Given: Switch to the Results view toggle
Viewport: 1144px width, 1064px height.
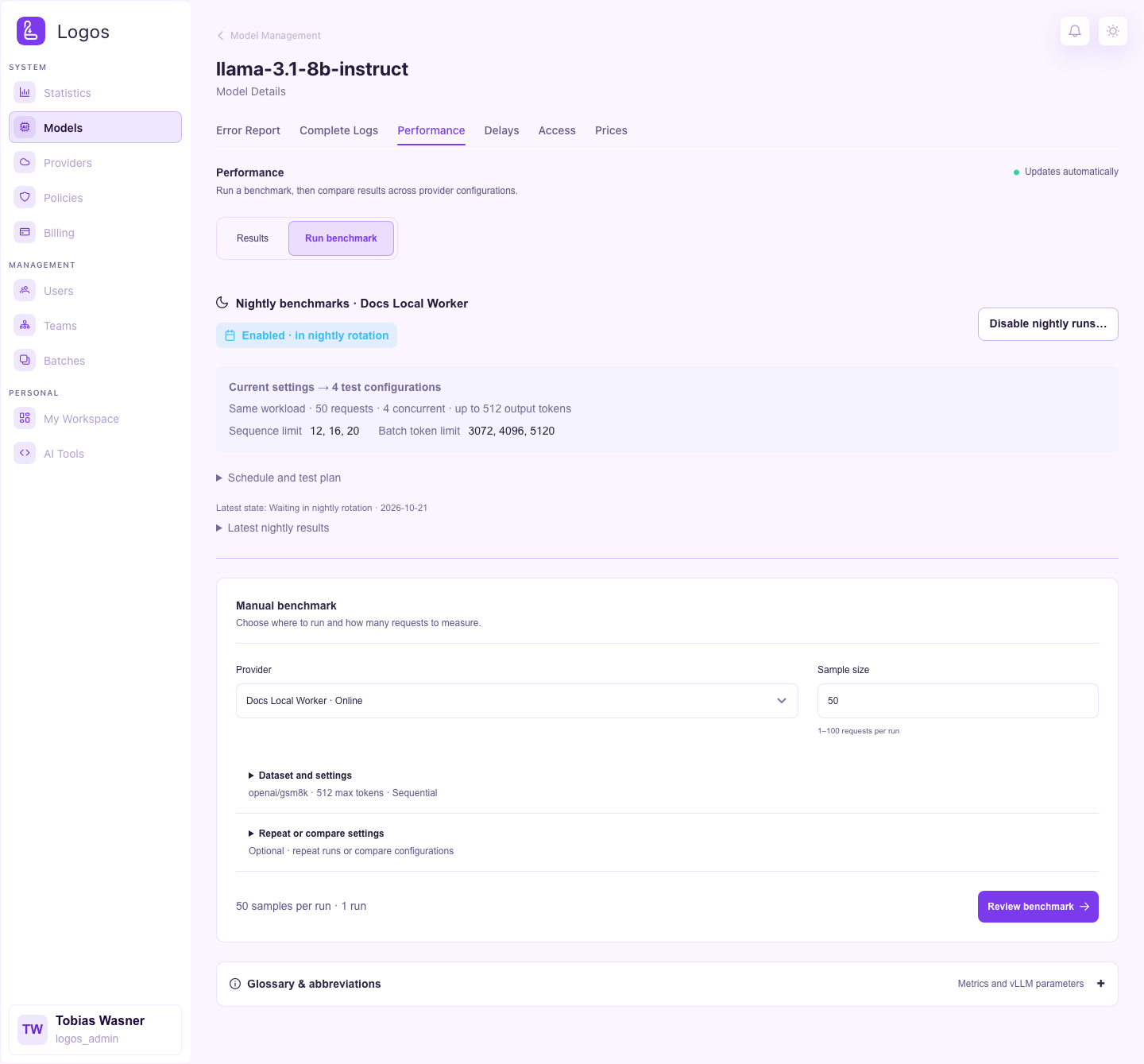Looking at the screenshot, I should click(x=253, y=238).
